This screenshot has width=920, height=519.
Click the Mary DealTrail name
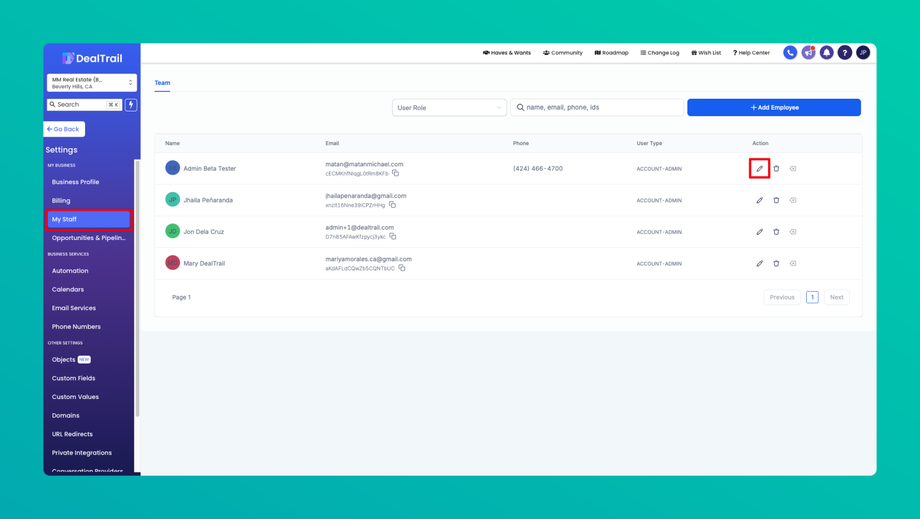point(204,264)
